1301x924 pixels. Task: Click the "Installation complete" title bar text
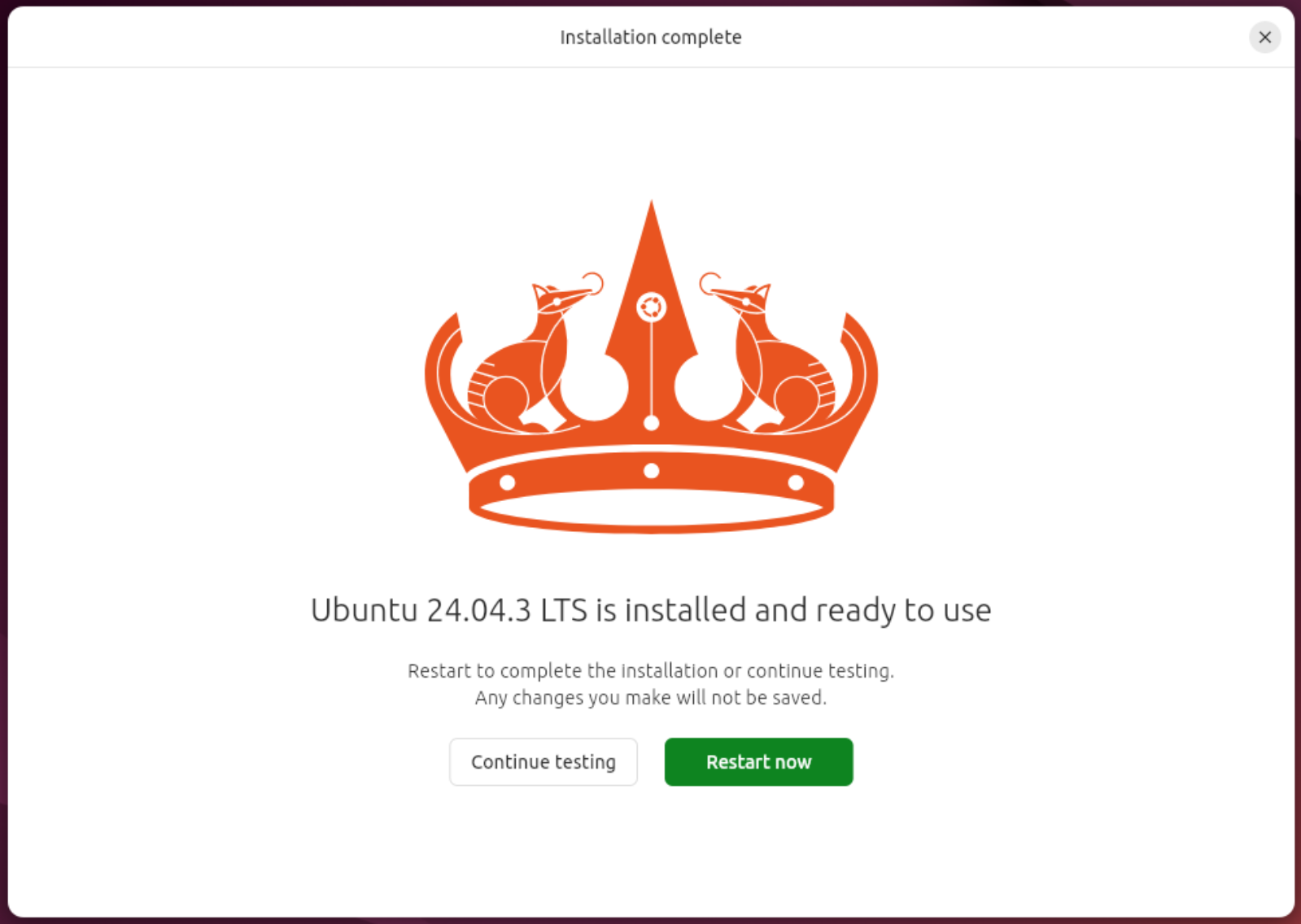651,37
